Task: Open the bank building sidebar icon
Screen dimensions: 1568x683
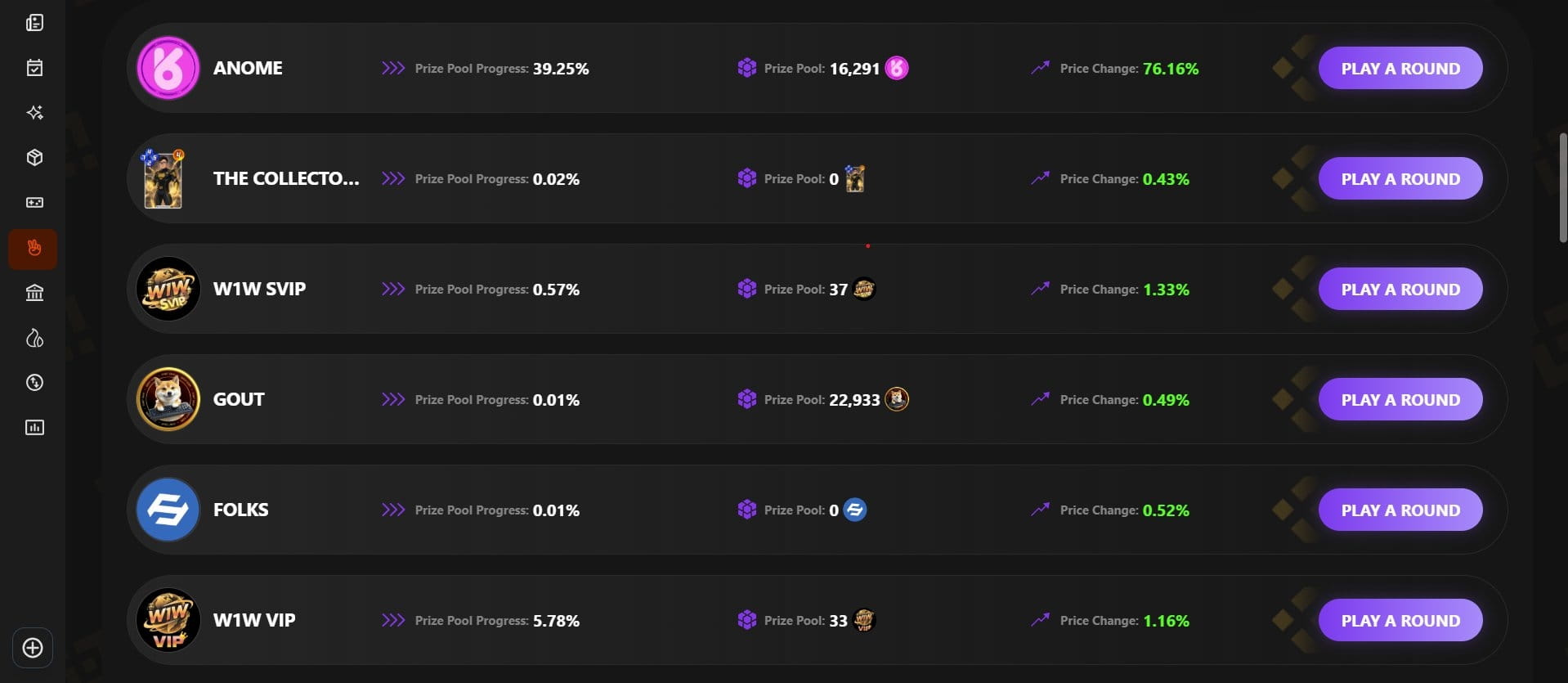Action: [x=34, y=293]
